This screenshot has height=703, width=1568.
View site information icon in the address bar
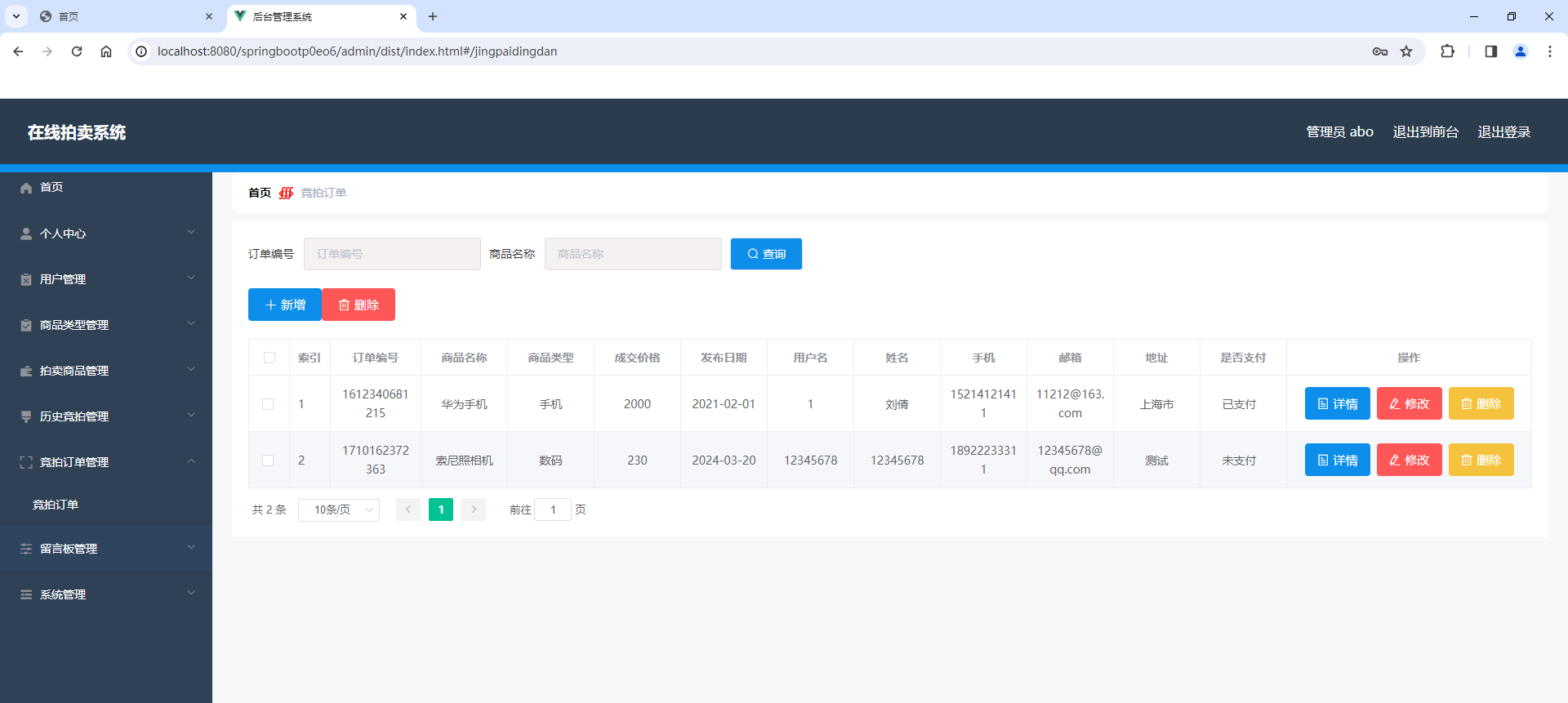141,51
